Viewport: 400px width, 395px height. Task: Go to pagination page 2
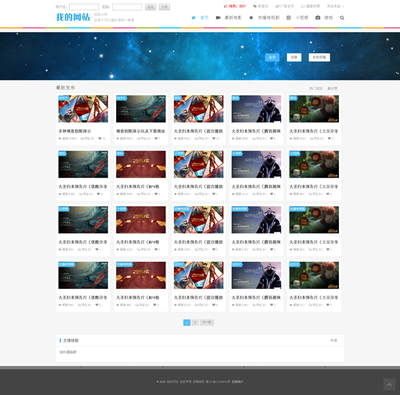tap(195, 322)
